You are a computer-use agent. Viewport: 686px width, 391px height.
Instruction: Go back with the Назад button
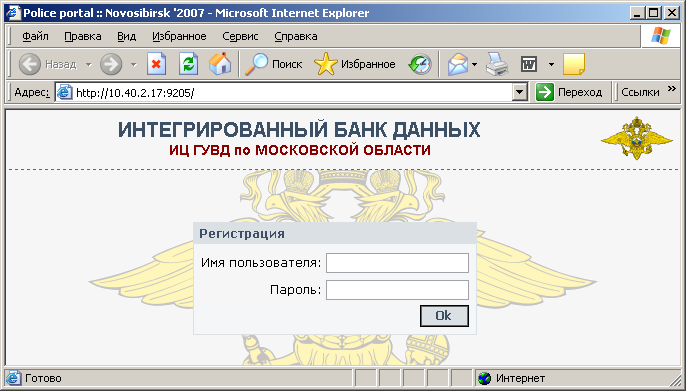pyautogui.click(x=48, y=64)
